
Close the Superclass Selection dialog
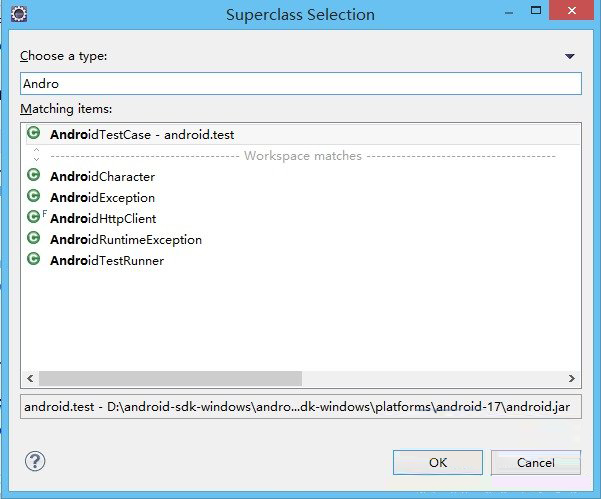tap(571, 10)
